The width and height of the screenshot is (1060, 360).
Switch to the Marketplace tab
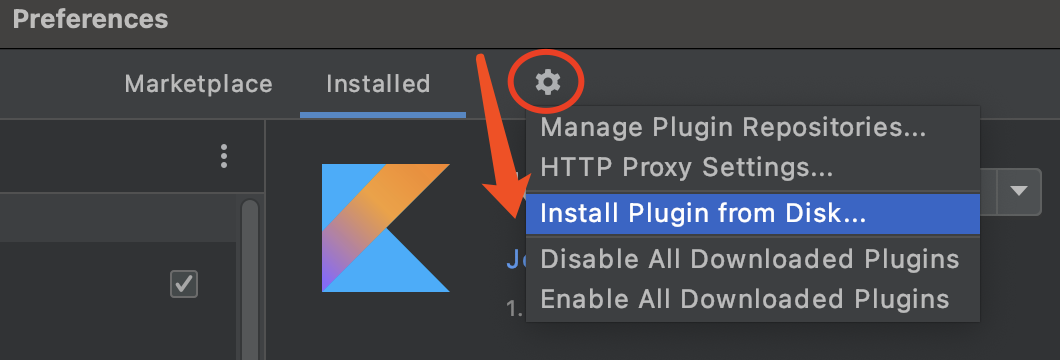pyautogui.click(x=198, y=84)
